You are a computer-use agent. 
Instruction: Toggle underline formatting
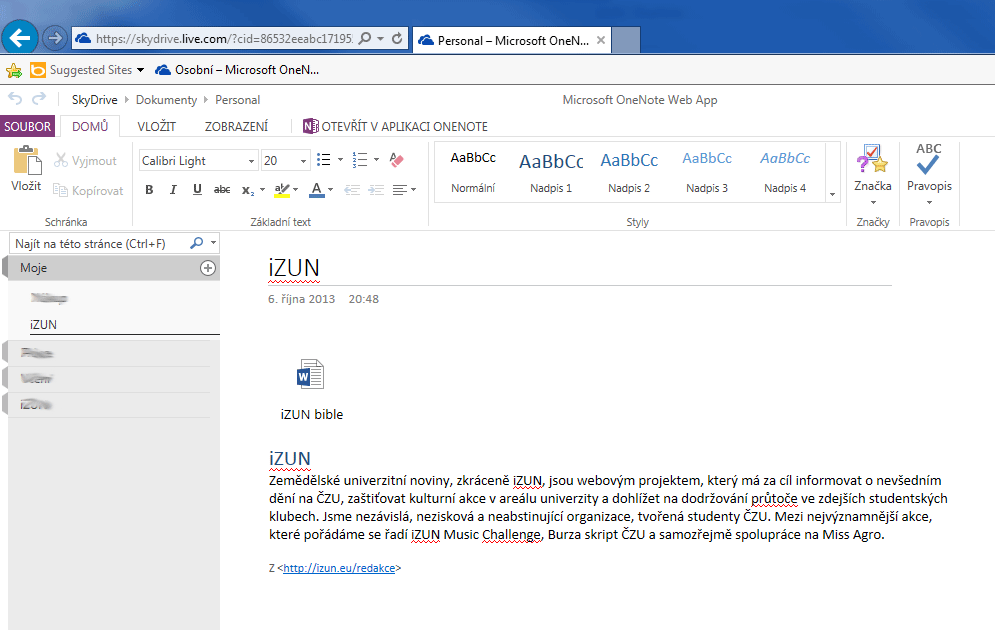[x=197, y=189]
